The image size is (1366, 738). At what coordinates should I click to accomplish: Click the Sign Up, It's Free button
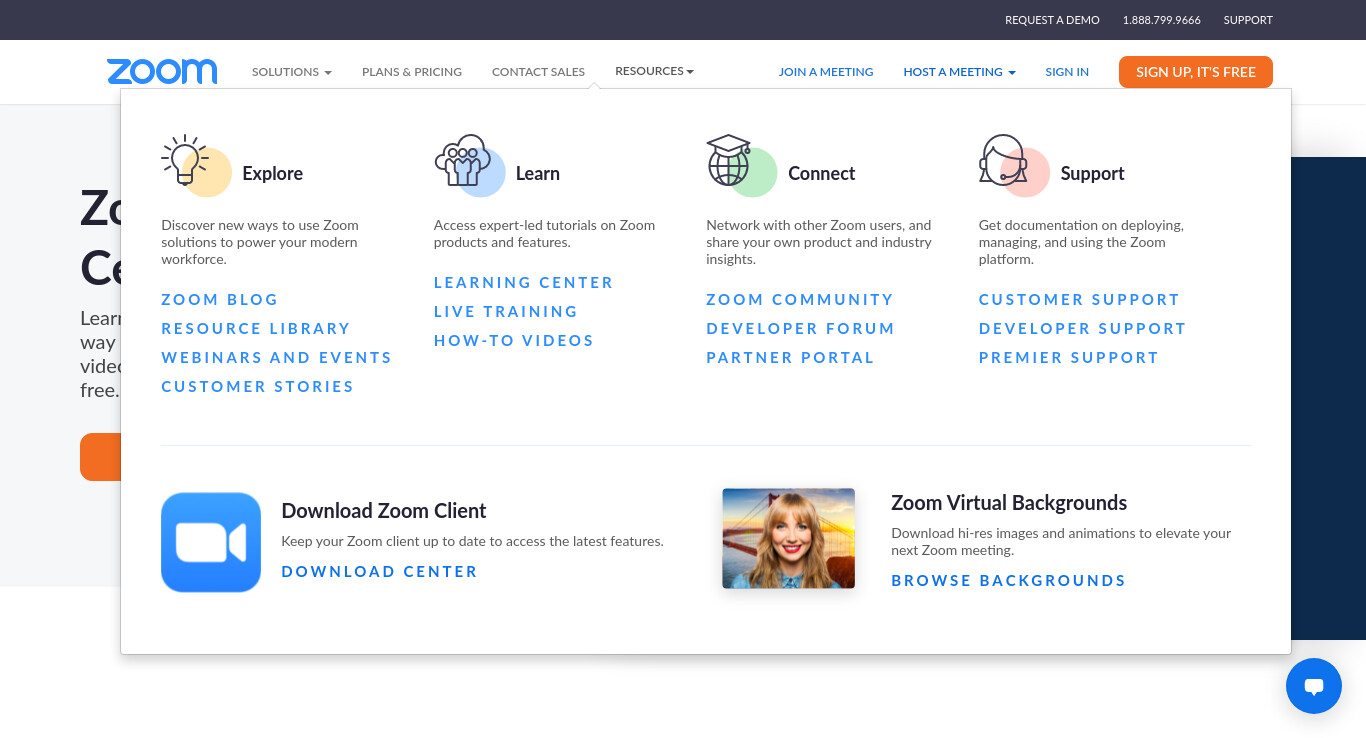[1196, 72]
